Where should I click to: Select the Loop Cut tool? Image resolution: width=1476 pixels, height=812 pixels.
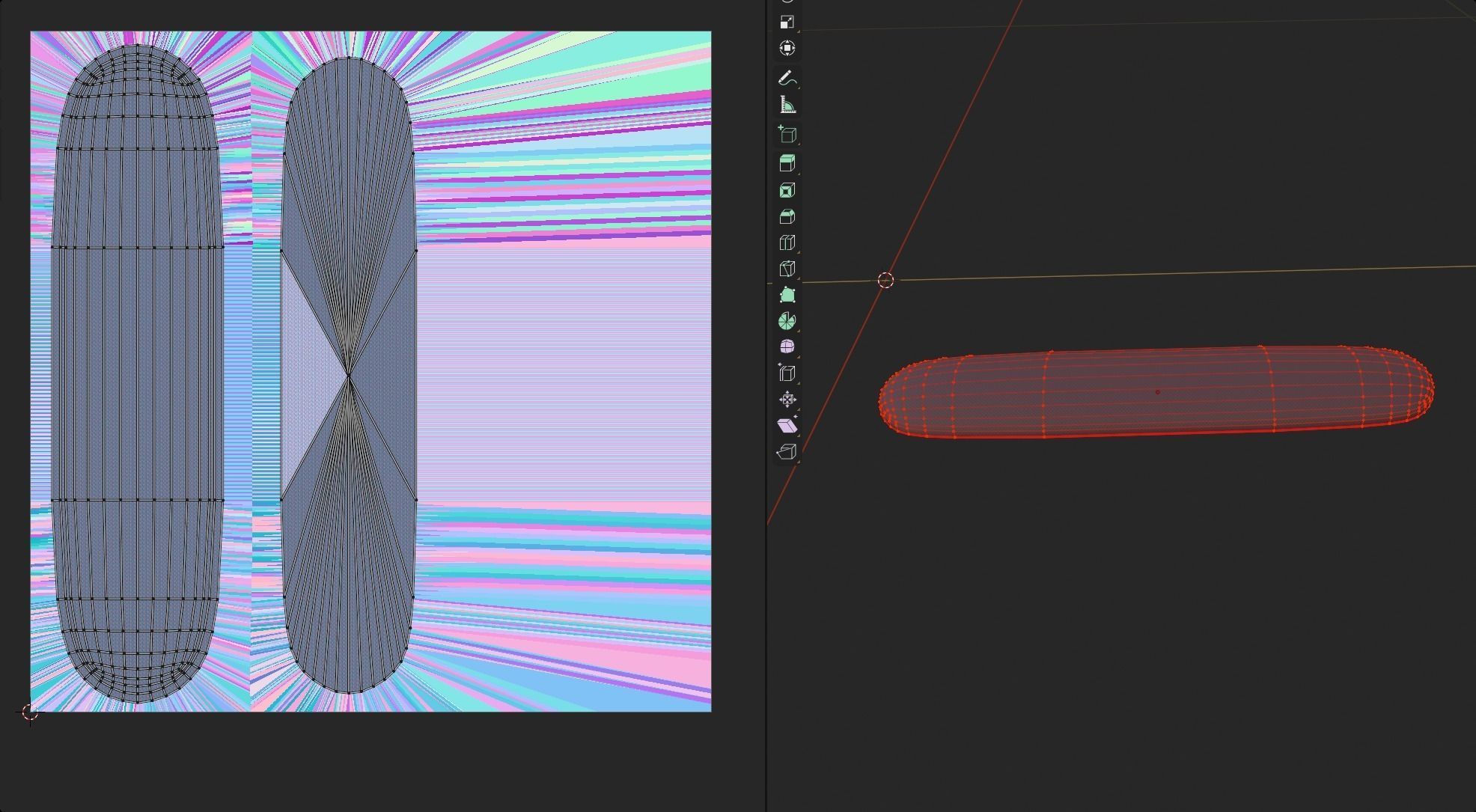(x=787, y=242)
